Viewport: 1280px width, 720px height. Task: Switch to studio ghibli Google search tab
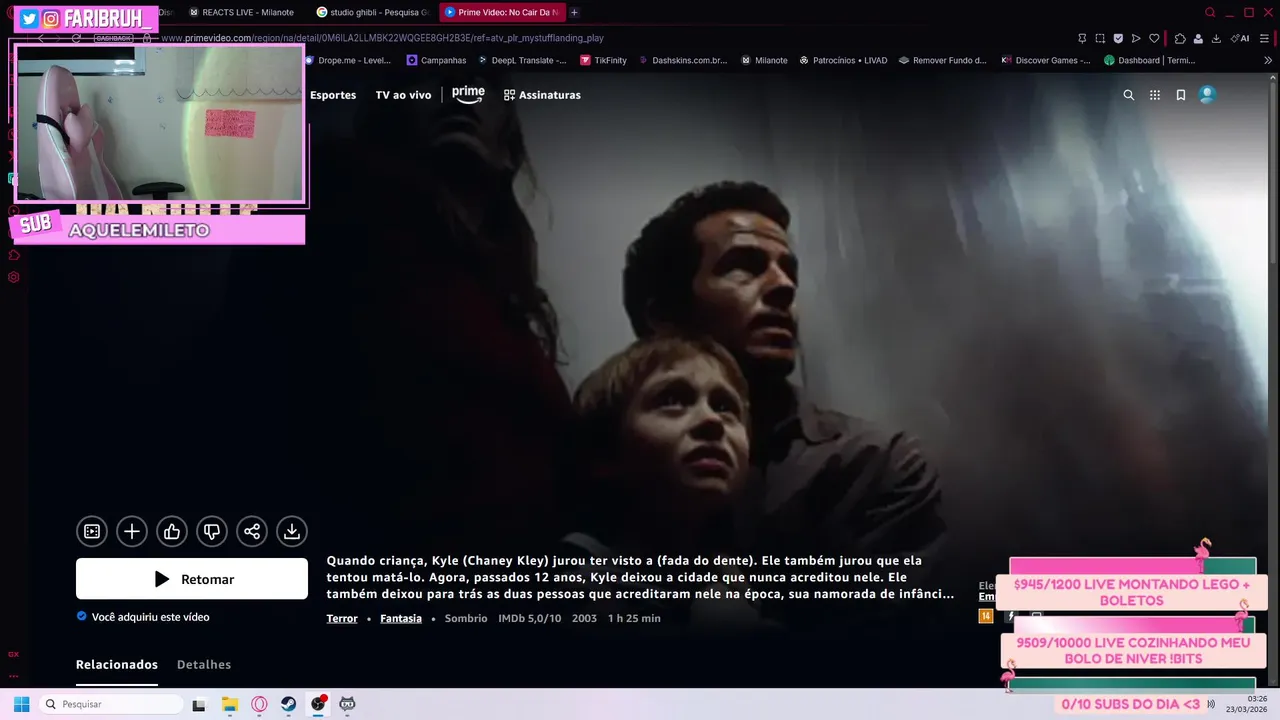[372, 12]
